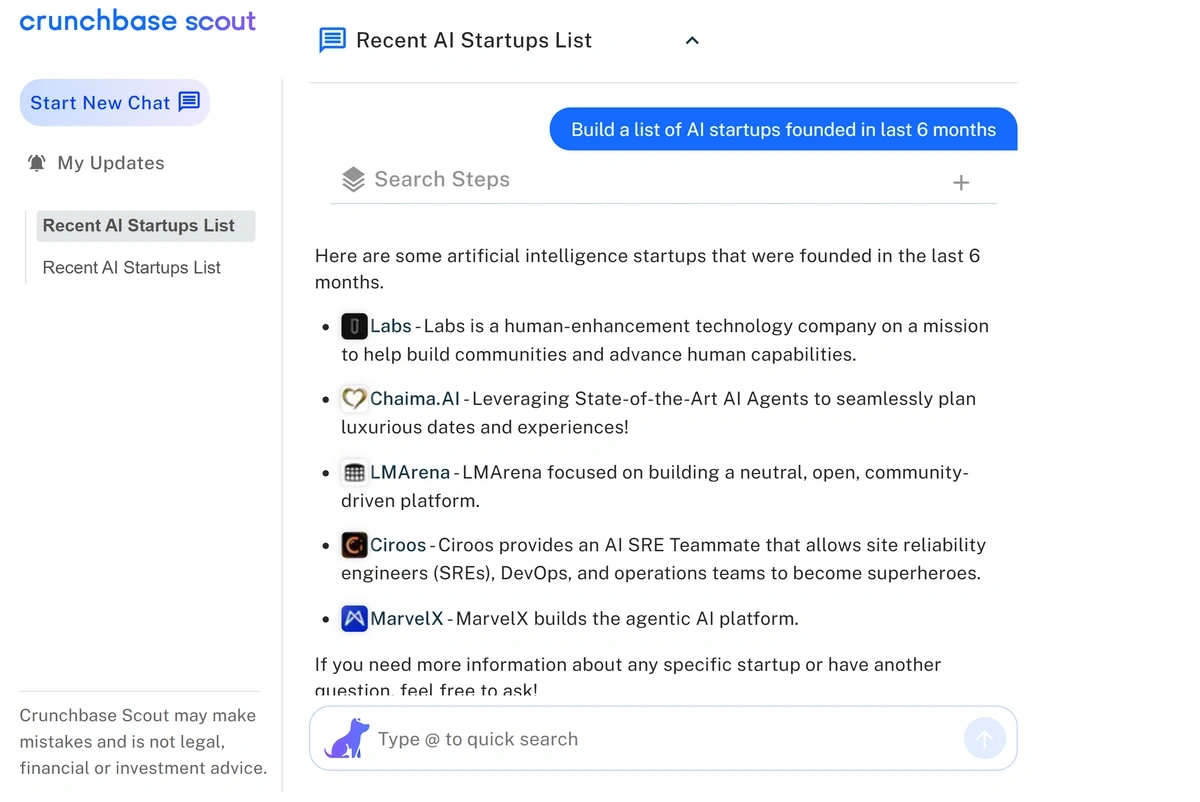Click the Chaima.AI heart logo icon
This screenshot has width=1200, height=802.
pyautogui.click(x=354, y=399)
